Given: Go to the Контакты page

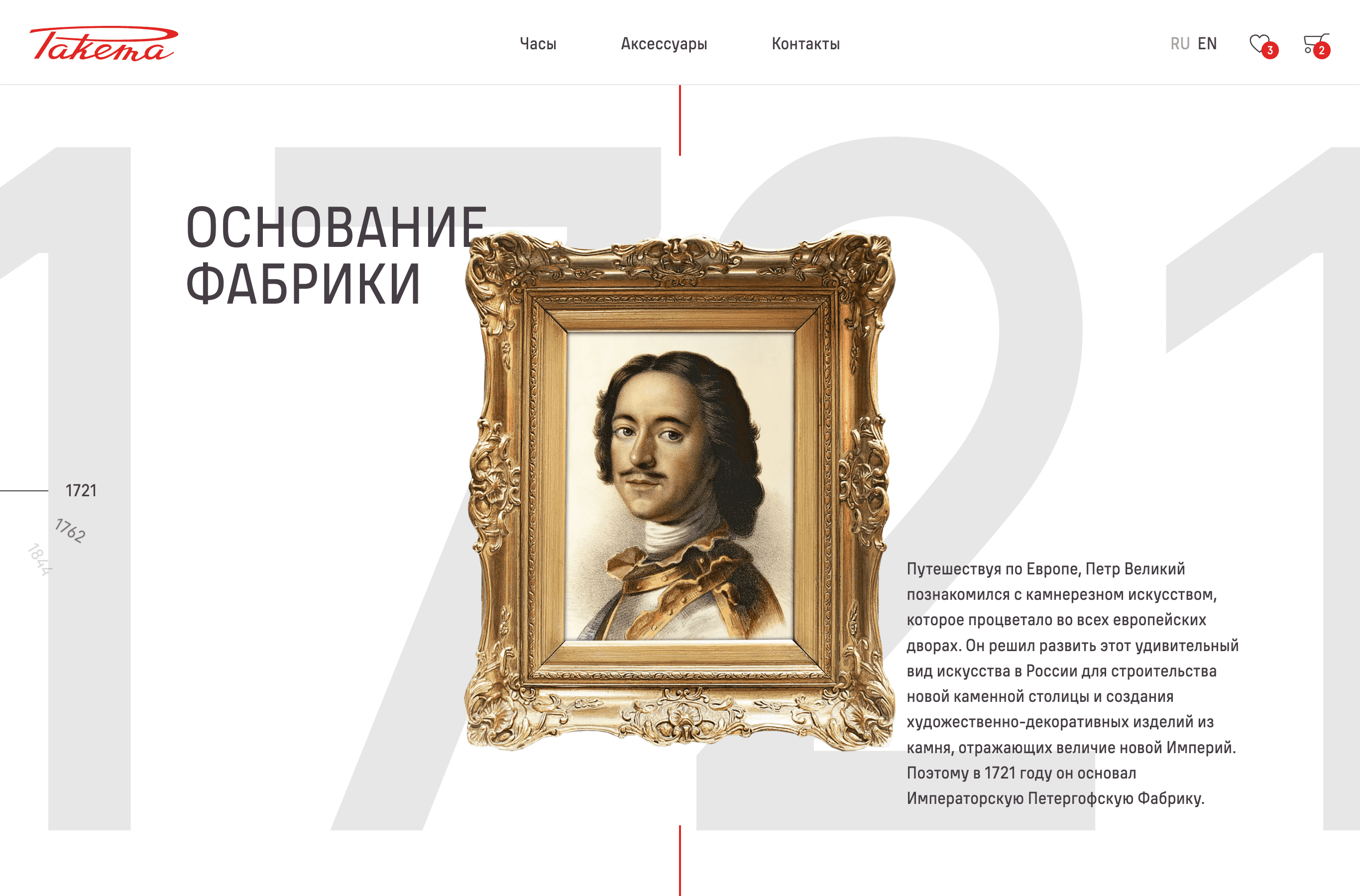Looking at the screenshot, I should [806, 44].
